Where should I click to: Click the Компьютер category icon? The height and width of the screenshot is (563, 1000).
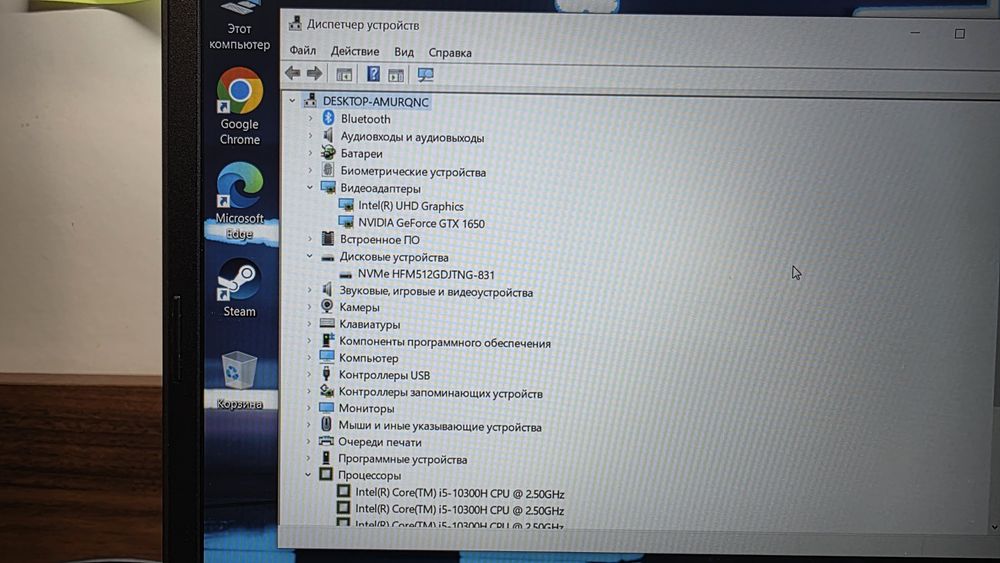(327, 357)
